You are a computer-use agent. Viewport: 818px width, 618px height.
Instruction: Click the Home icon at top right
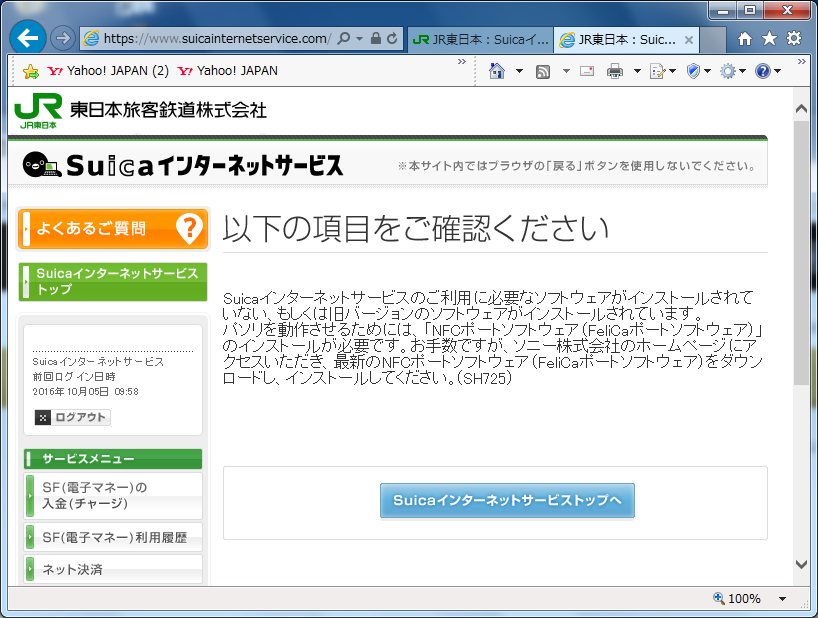(x=745, y=39)
